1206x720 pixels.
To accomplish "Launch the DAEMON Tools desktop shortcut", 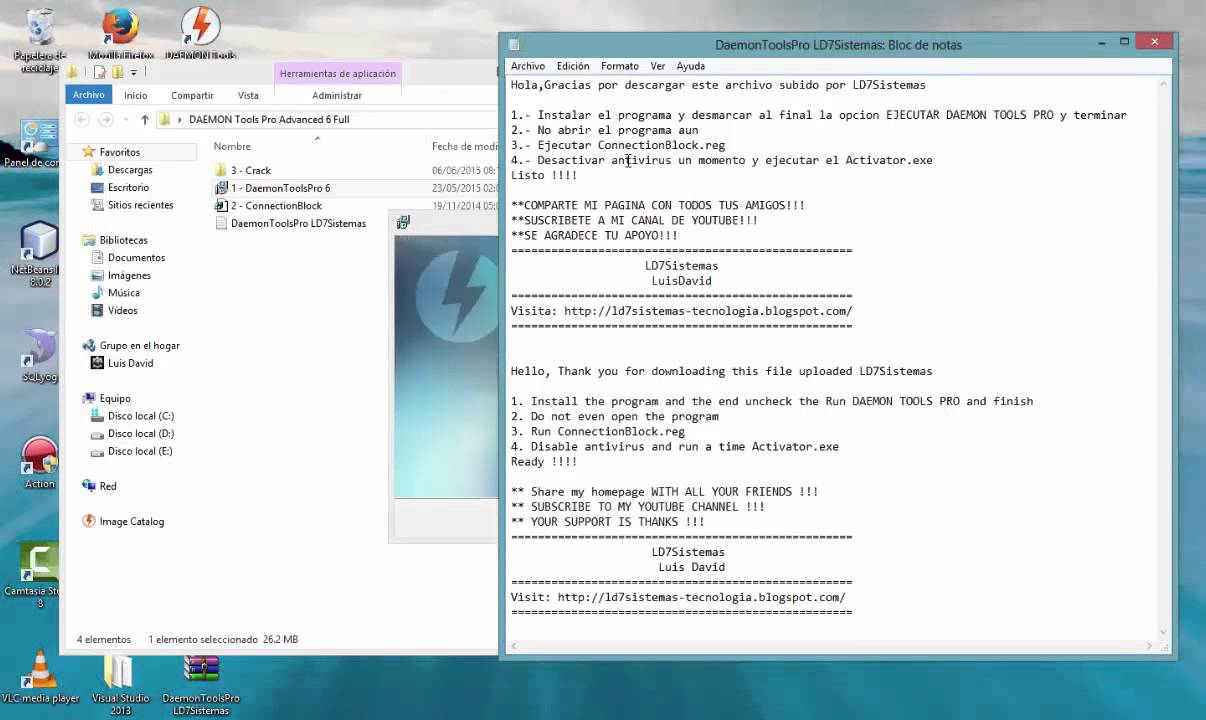I will [x=200, y=33].
